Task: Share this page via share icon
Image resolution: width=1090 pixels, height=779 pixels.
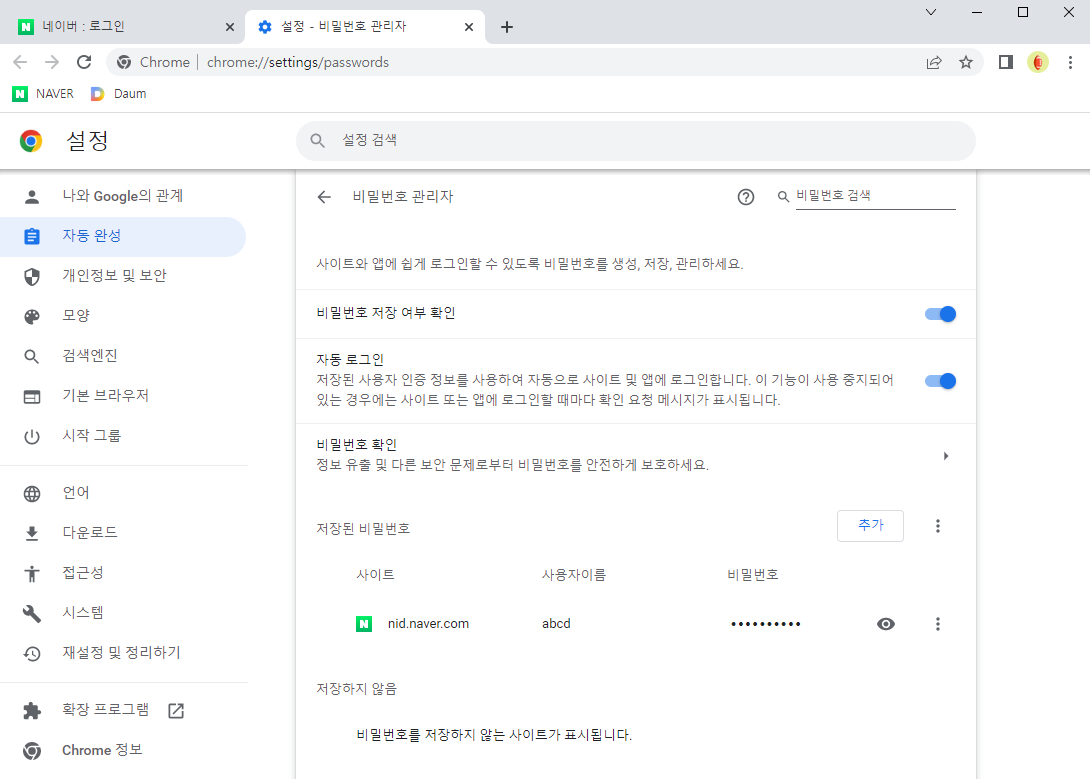Action: point(934,63)
